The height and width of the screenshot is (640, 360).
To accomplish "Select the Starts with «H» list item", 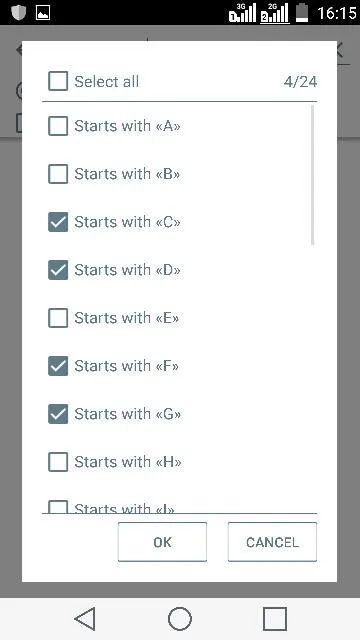I will pos(176,462).
